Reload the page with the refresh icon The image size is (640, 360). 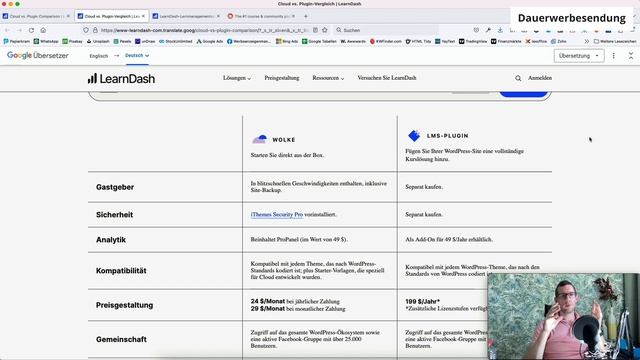(x=31, y=30)
